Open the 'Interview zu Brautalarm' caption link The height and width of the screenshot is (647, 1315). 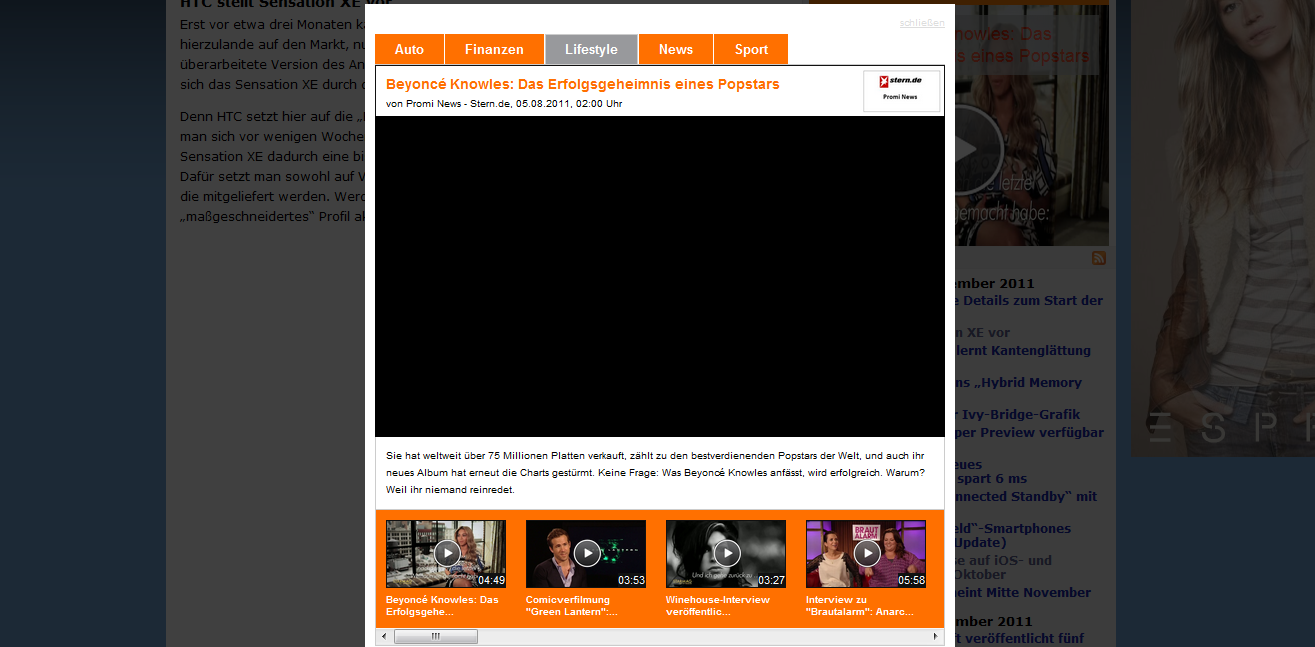pyautogui.click(x=860, y=605)
